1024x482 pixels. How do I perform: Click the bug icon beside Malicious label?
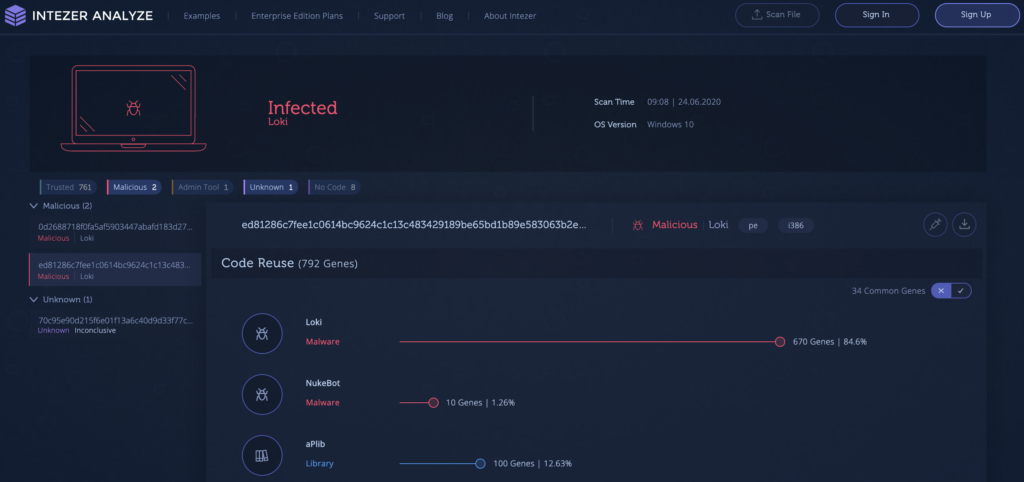pyautogui.click(x=638, y=225)
